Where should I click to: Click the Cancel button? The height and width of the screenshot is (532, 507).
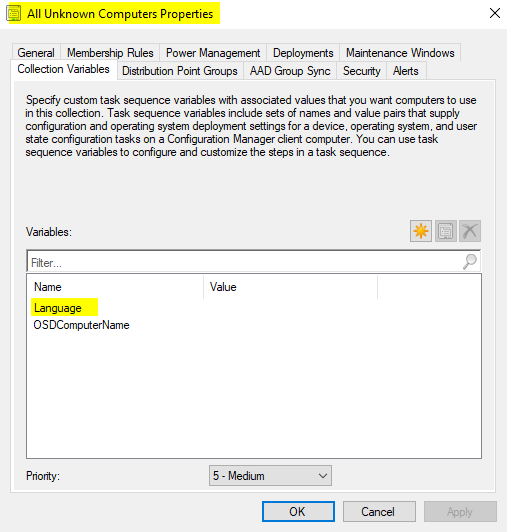click(379, 511)
